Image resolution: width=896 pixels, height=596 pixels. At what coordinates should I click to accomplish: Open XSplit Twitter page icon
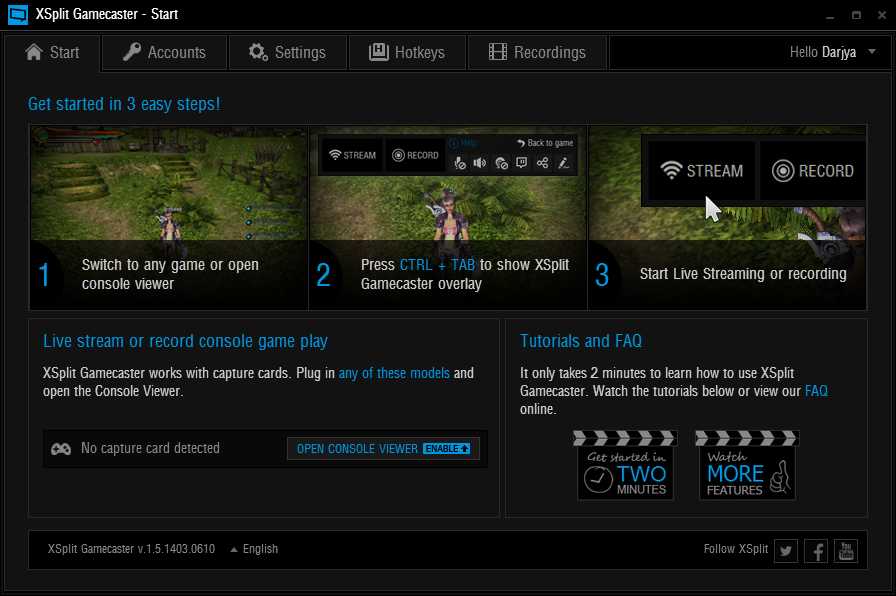786,551
